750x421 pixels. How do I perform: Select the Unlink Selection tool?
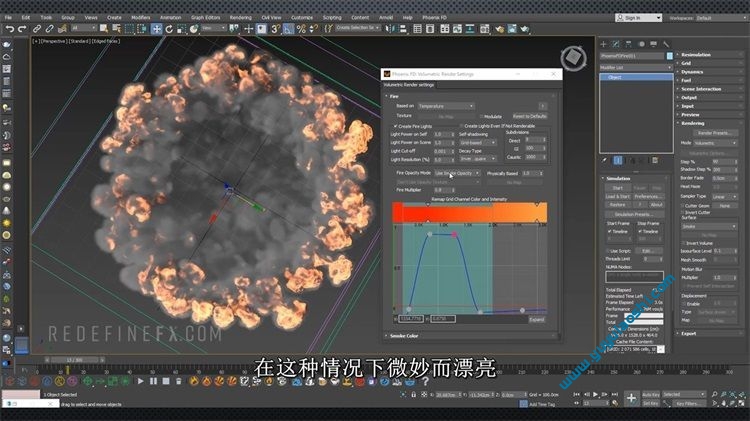[x=49, y=29]
